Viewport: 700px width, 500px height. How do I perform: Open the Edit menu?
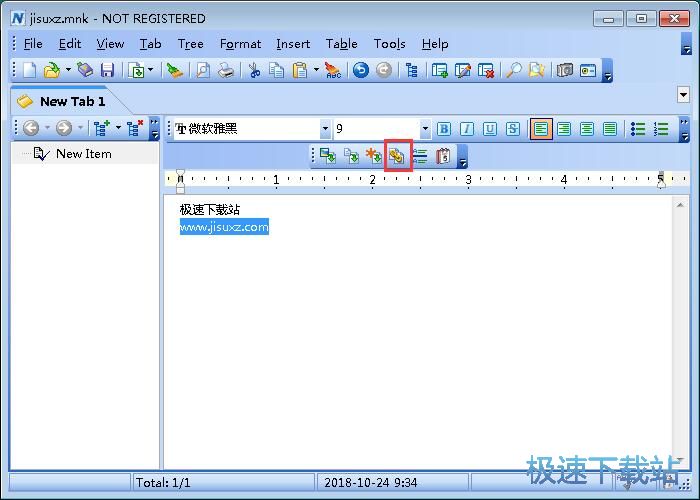pyautogui.click(x=70, y=44)
